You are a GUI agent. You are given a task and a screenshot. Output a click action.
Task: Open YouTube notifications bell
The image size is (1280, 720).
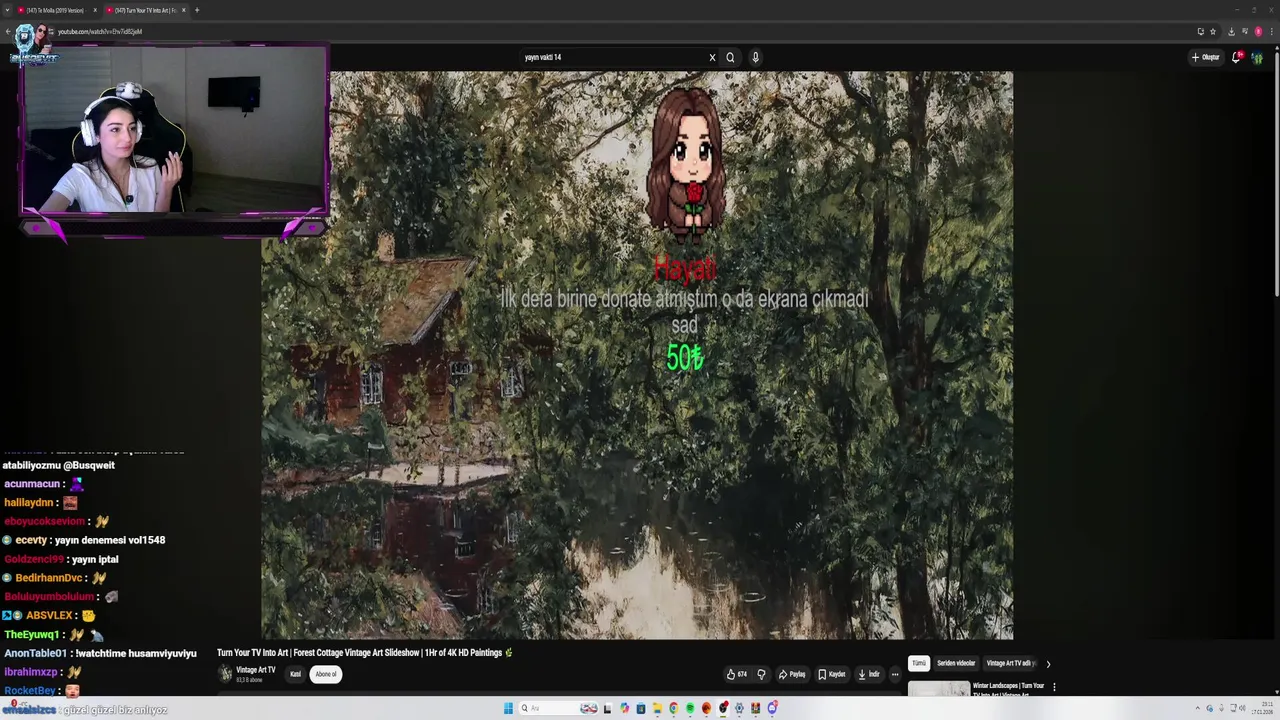(1236, 57)
